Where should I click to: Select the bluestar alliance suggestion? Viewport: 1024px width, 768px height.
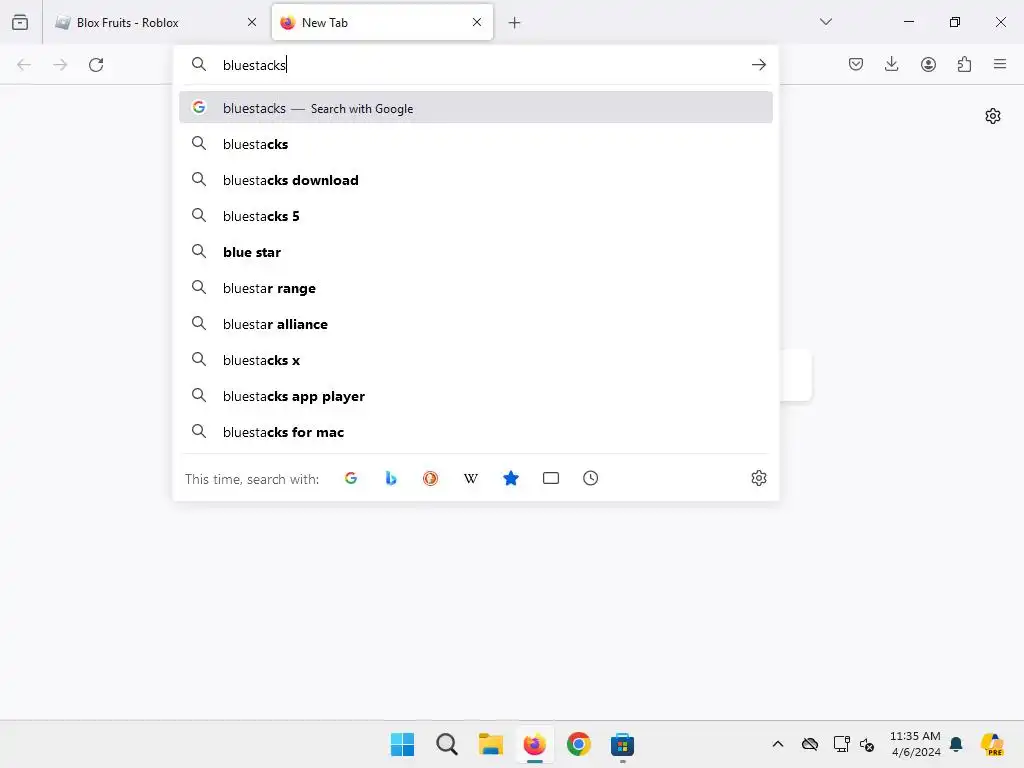point(476,324)
